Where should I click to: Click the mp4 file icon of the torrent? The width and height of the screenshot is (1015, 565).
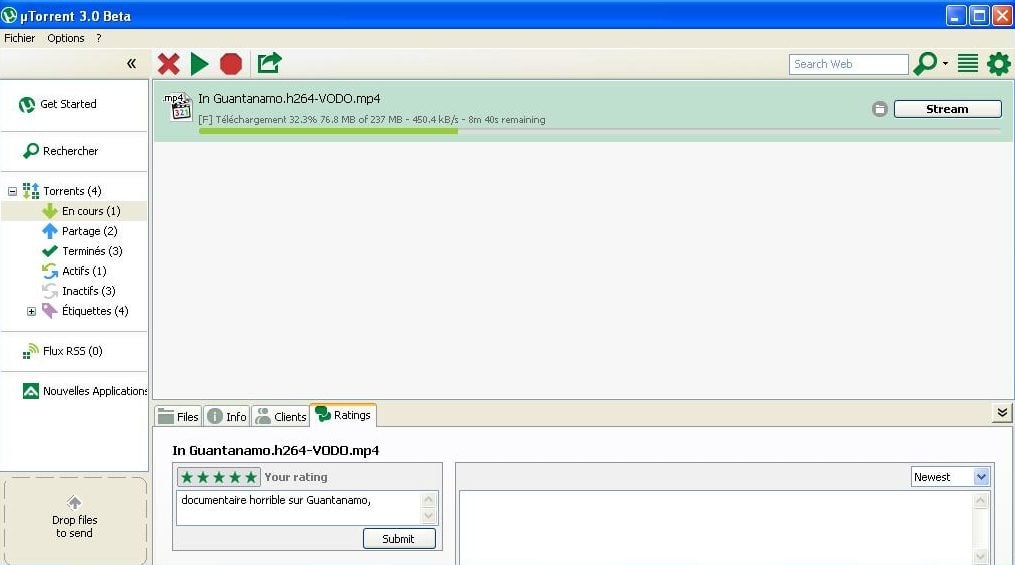178,107
